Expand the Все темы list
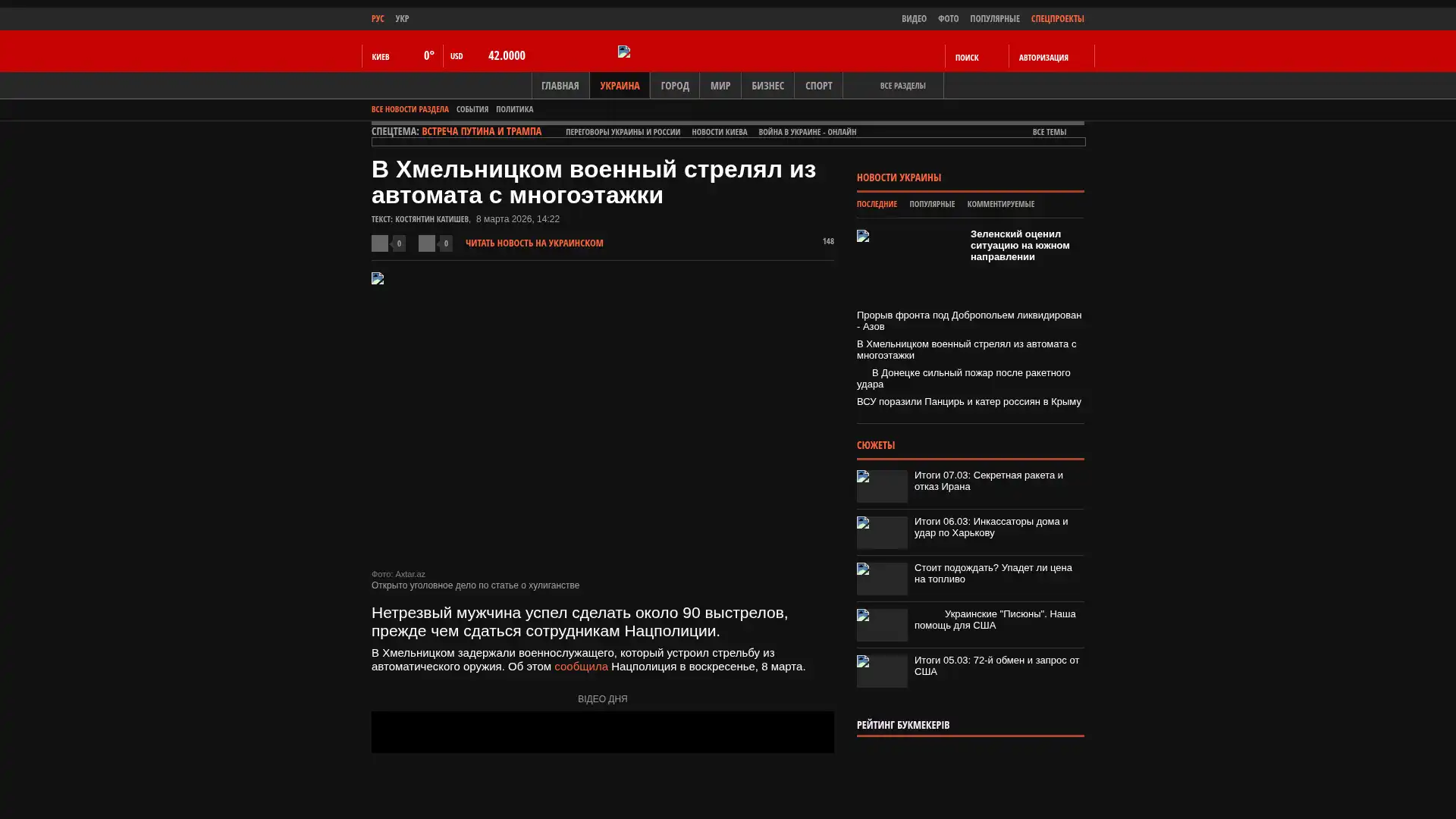The height and width of the screenshot is (819, 1456). click(1049, 132)
